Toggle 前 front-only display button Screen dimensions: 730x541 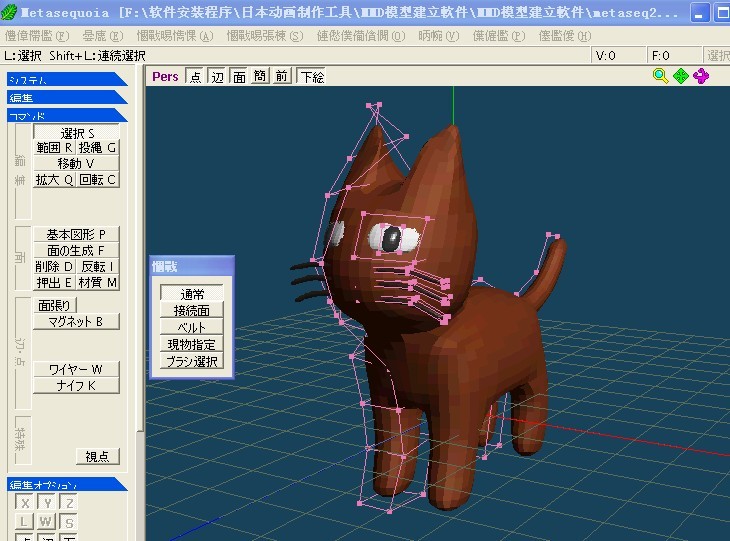point(282,76)
